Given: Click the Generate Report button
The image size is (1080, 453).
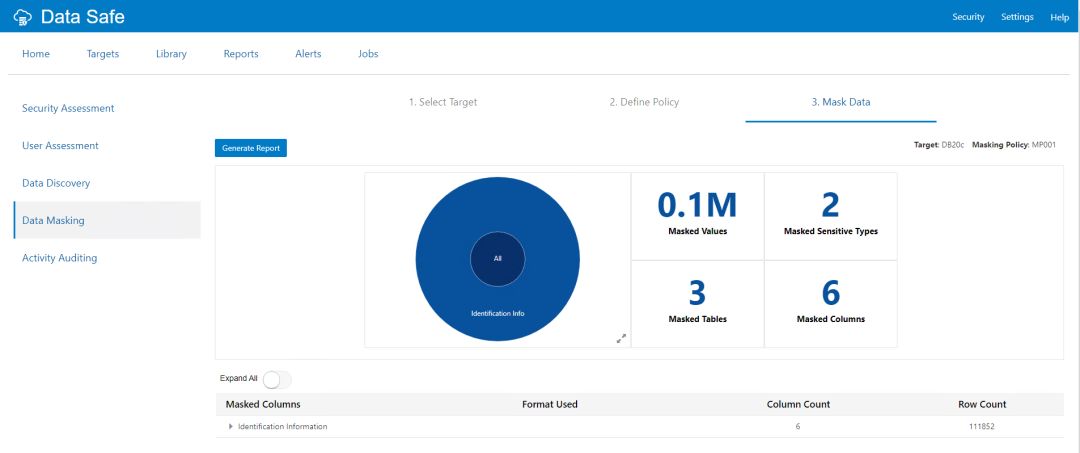Looking at the screenshot, I should tap(251, 148).
